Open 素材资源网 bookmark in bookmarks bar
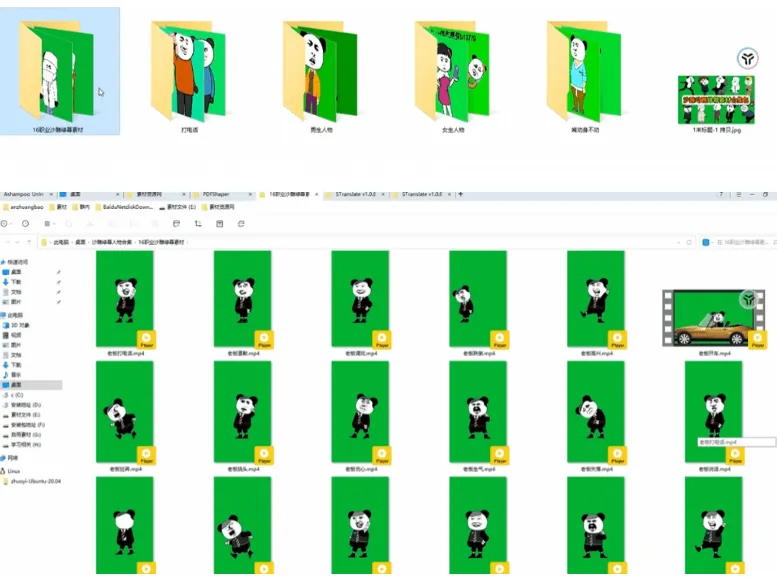777x579 pixels. (x=218, y=207)
